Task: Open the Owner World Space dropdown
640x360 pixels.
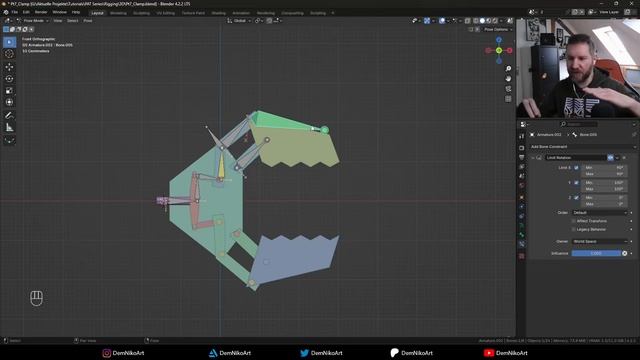Action: (600, 241)
